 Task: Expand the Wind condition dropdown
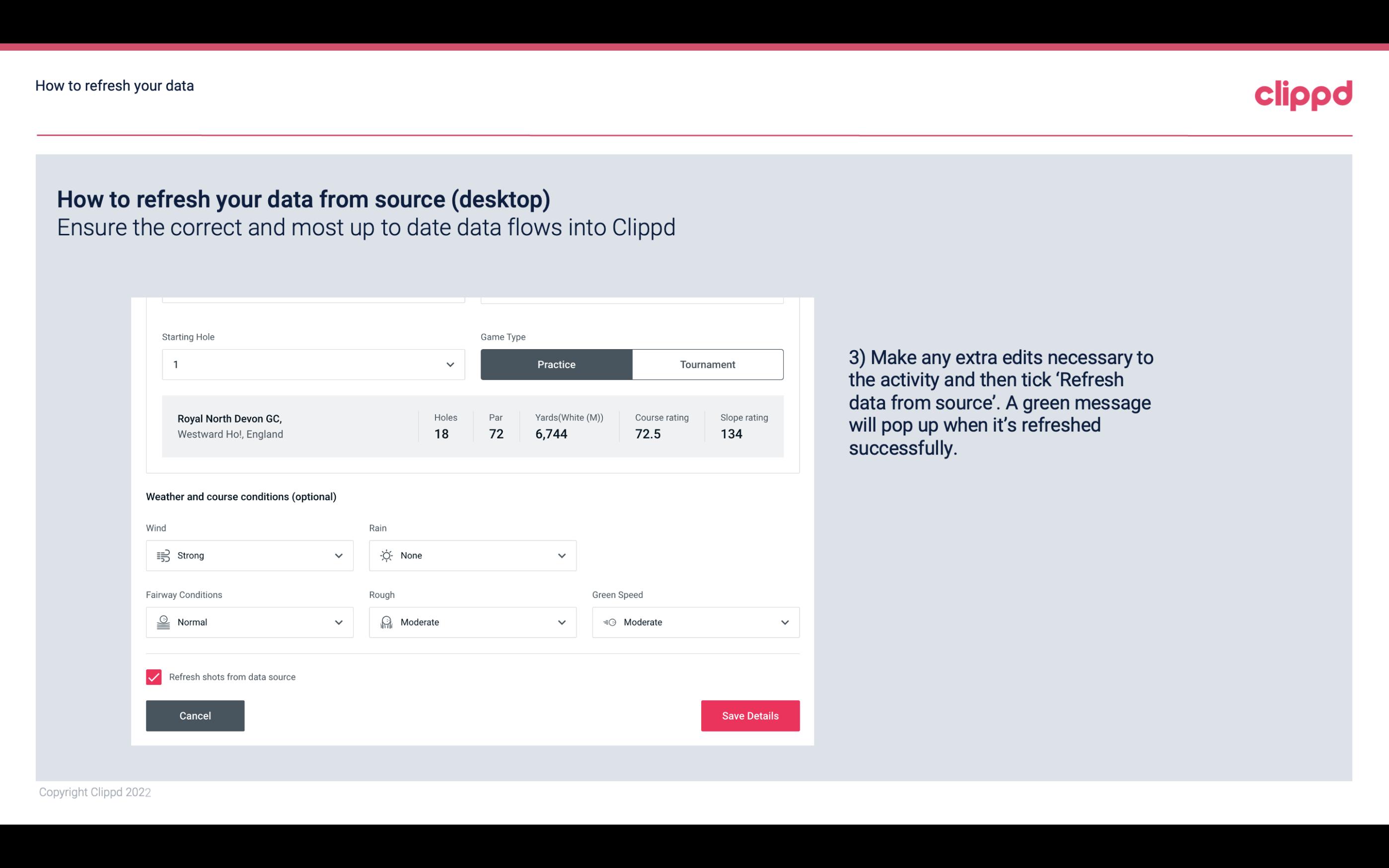pos(337,555)
